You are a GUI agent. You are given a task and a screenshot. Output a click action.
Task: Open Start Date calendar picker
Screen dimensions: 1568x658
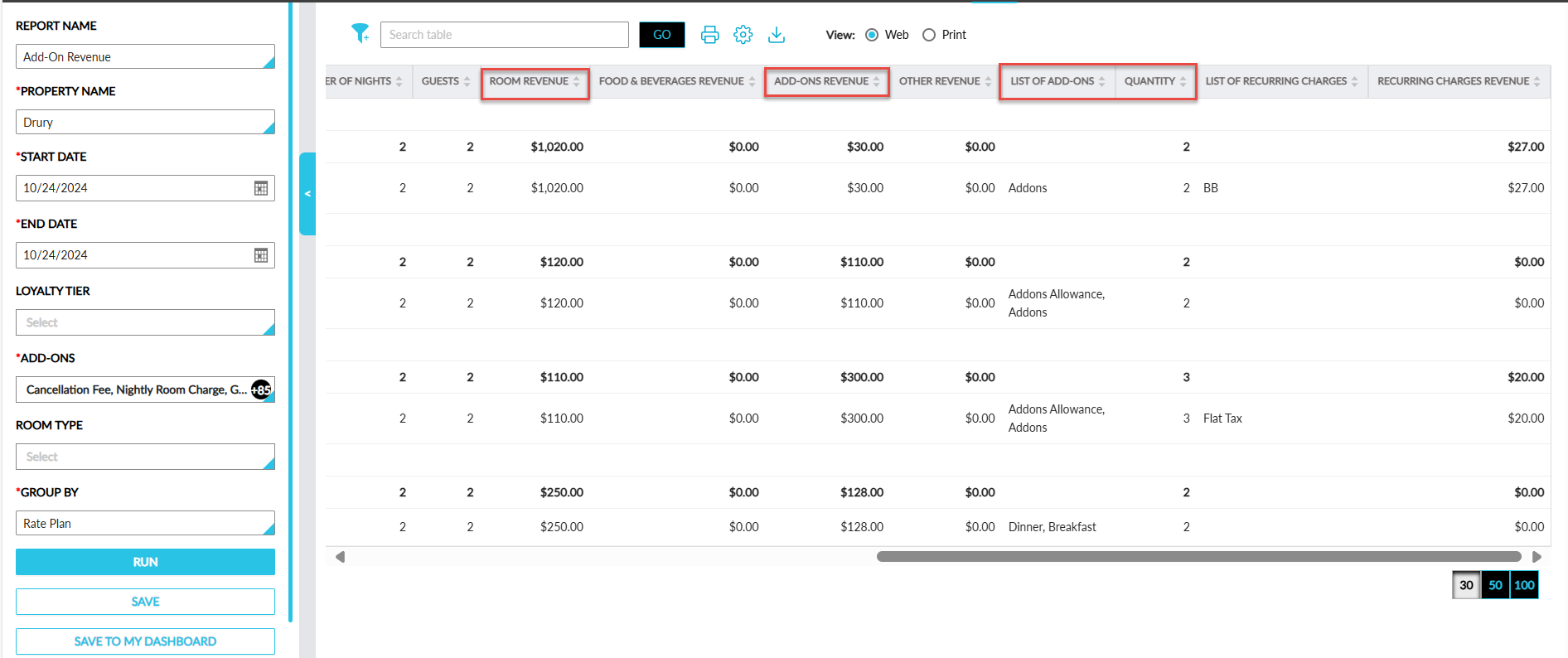[x=261, y=188]
